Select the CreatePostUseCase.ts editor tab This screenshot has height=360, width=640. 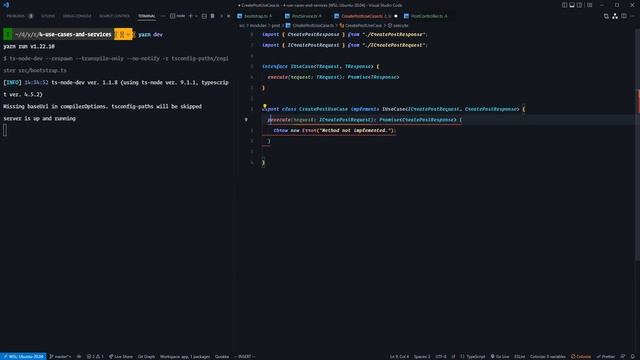pyautogui.click(x=365, y=16)
